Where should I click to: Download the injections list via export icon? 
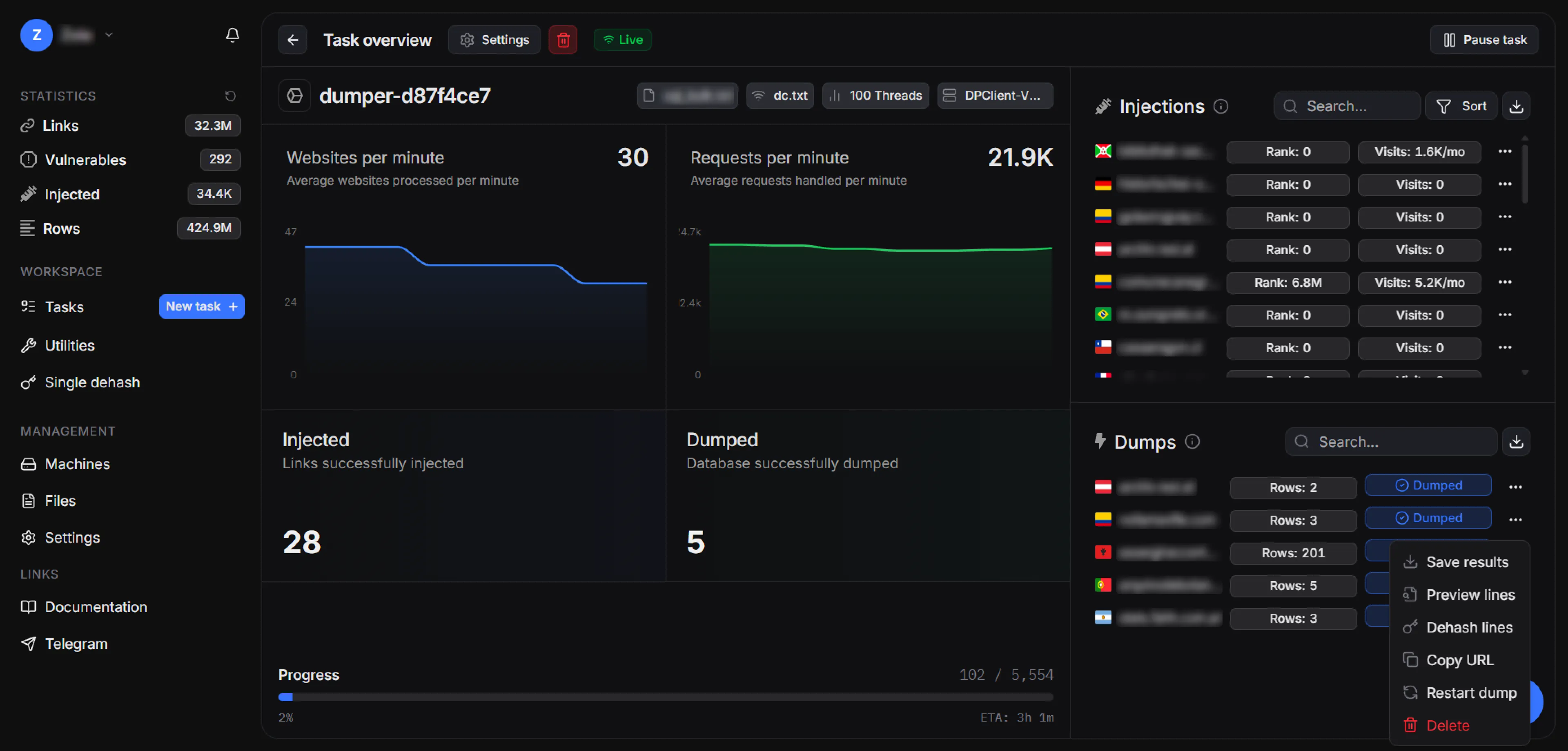click(x=1516, y=106)
